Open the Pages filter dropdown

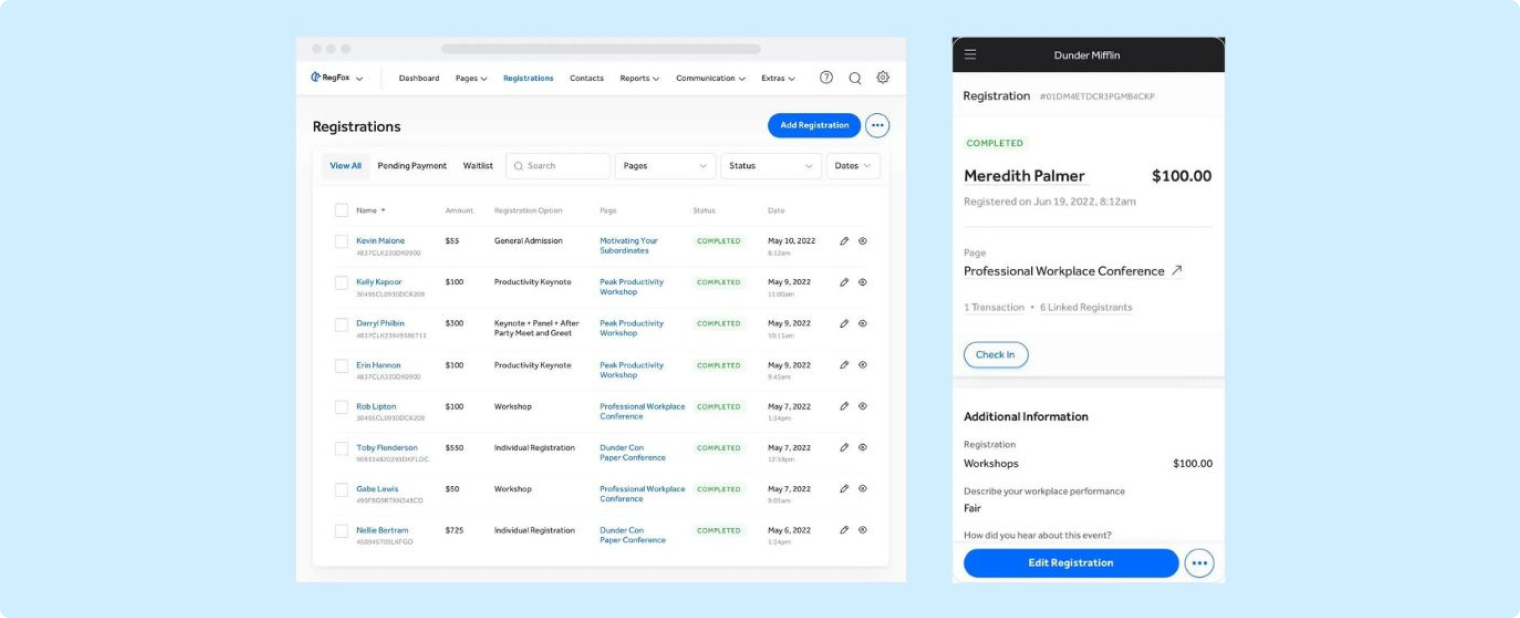pyautogui.click(x=665, y=165)
